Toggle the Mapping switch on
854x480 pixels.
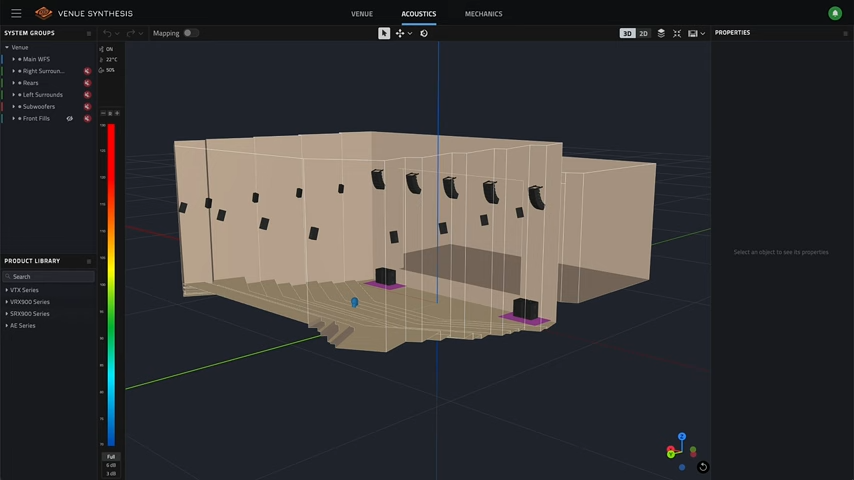[189, 33]
